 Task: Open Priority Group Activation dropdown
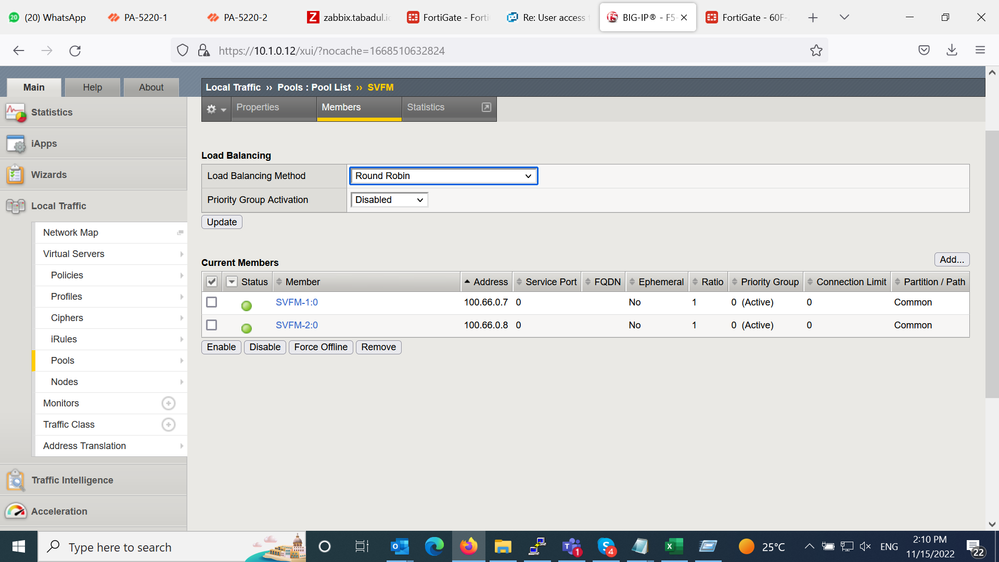389,200
